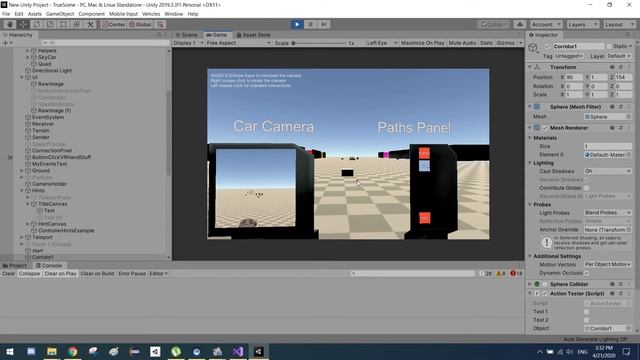The width and height of the screenshot is (640, 360).
Task: Click the grid snapping icon in toolbar
Action: (x=160, y=24)
